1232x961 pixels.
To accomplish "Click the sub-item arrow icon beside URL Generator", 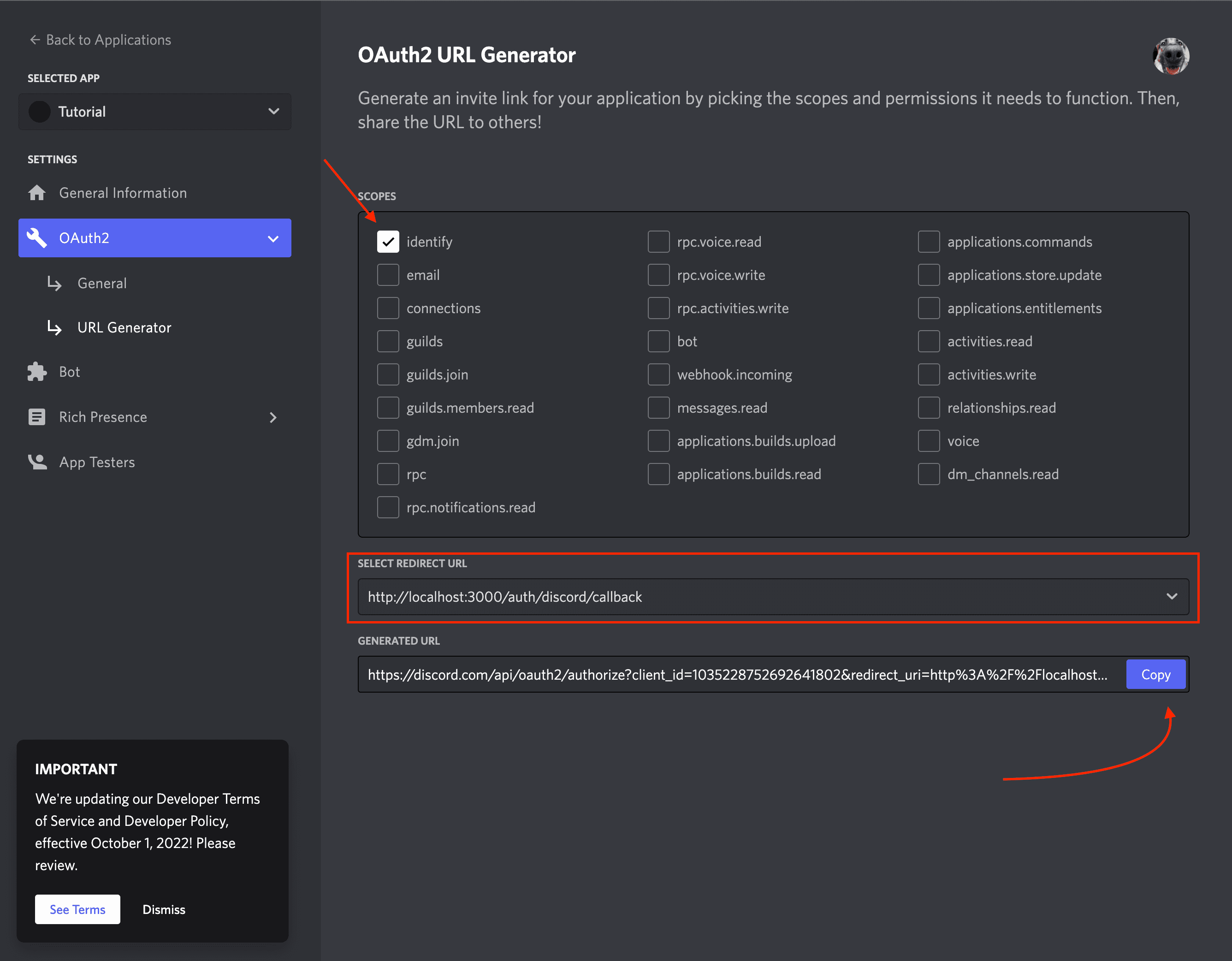I will pos(54,327).
